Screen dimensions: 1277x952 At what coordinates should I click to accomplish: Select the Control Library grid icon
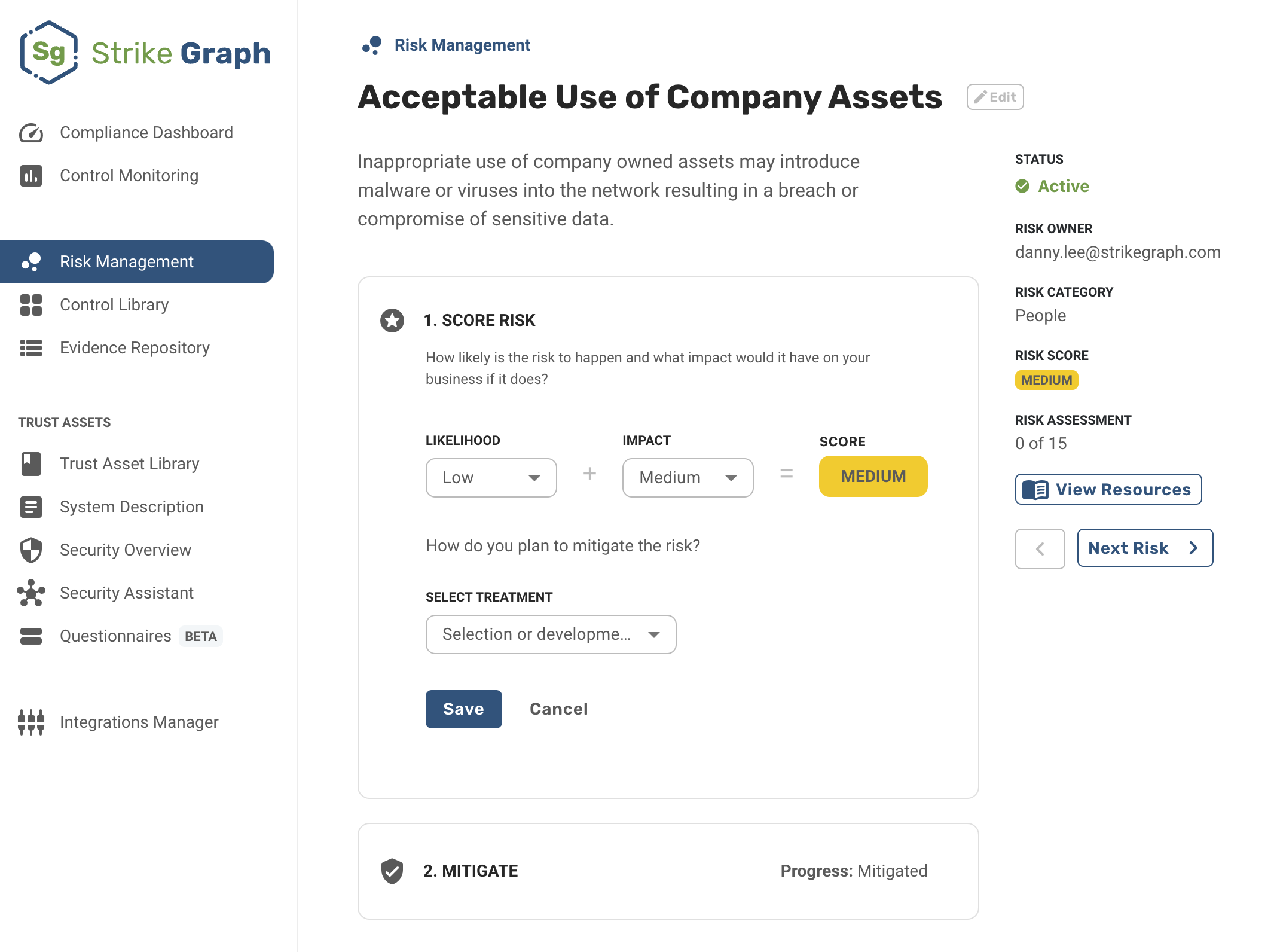coord(32,305)
